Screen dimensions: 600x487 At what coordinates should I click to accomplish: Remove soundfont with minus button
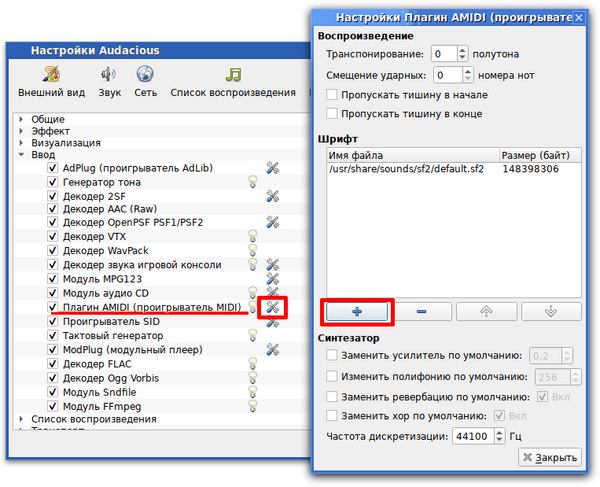coord(421,312)
